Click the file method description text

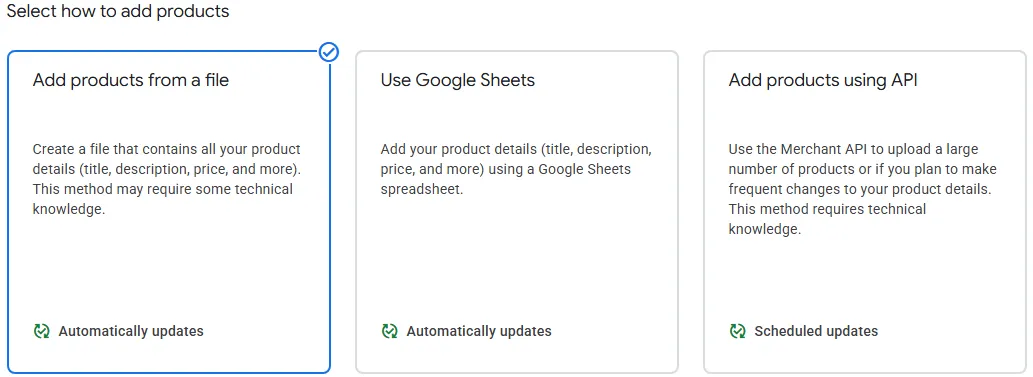(167, 179)
